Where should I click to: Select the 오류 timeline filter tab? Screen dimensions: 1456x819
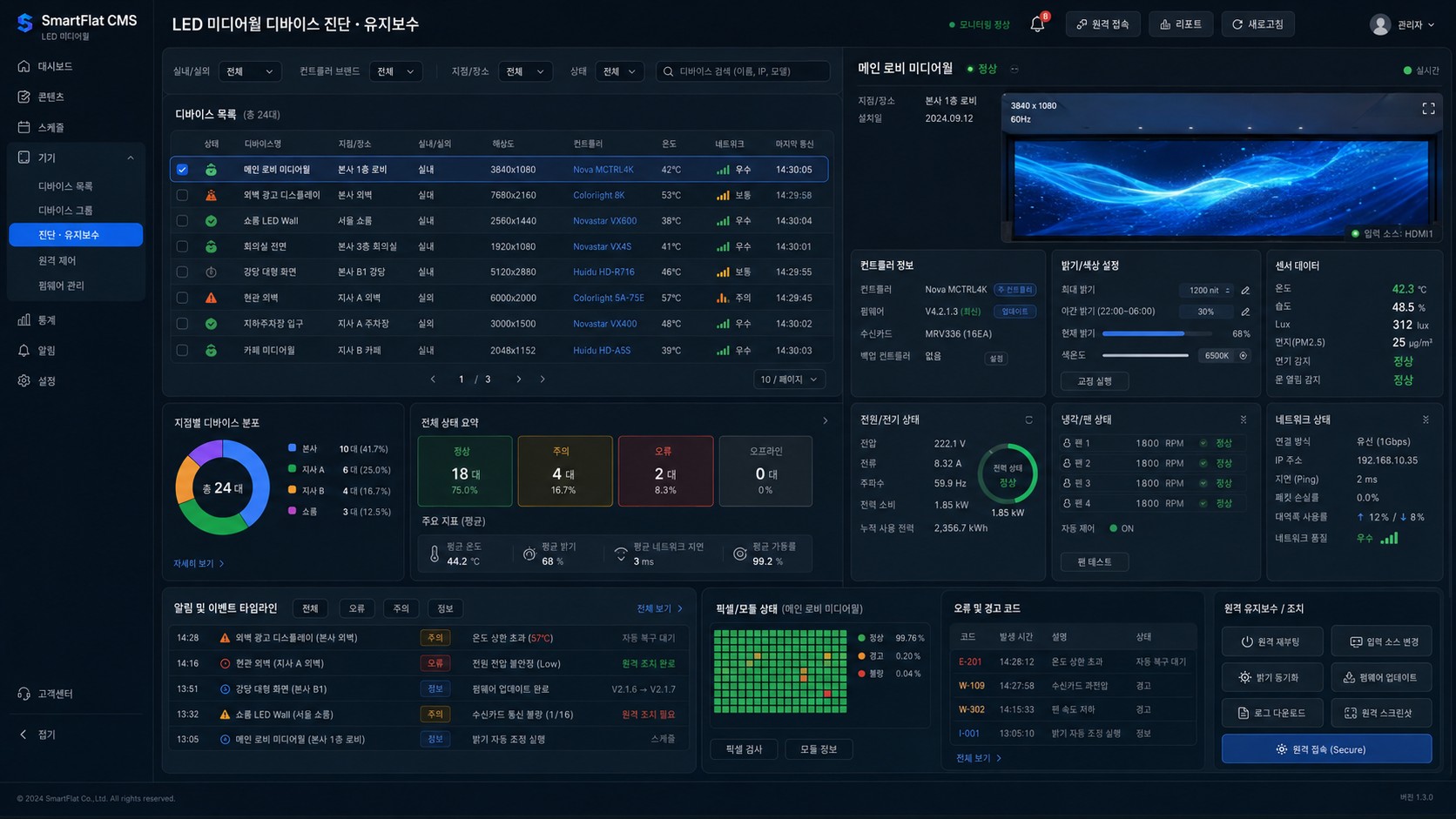[x=357, y=608]
